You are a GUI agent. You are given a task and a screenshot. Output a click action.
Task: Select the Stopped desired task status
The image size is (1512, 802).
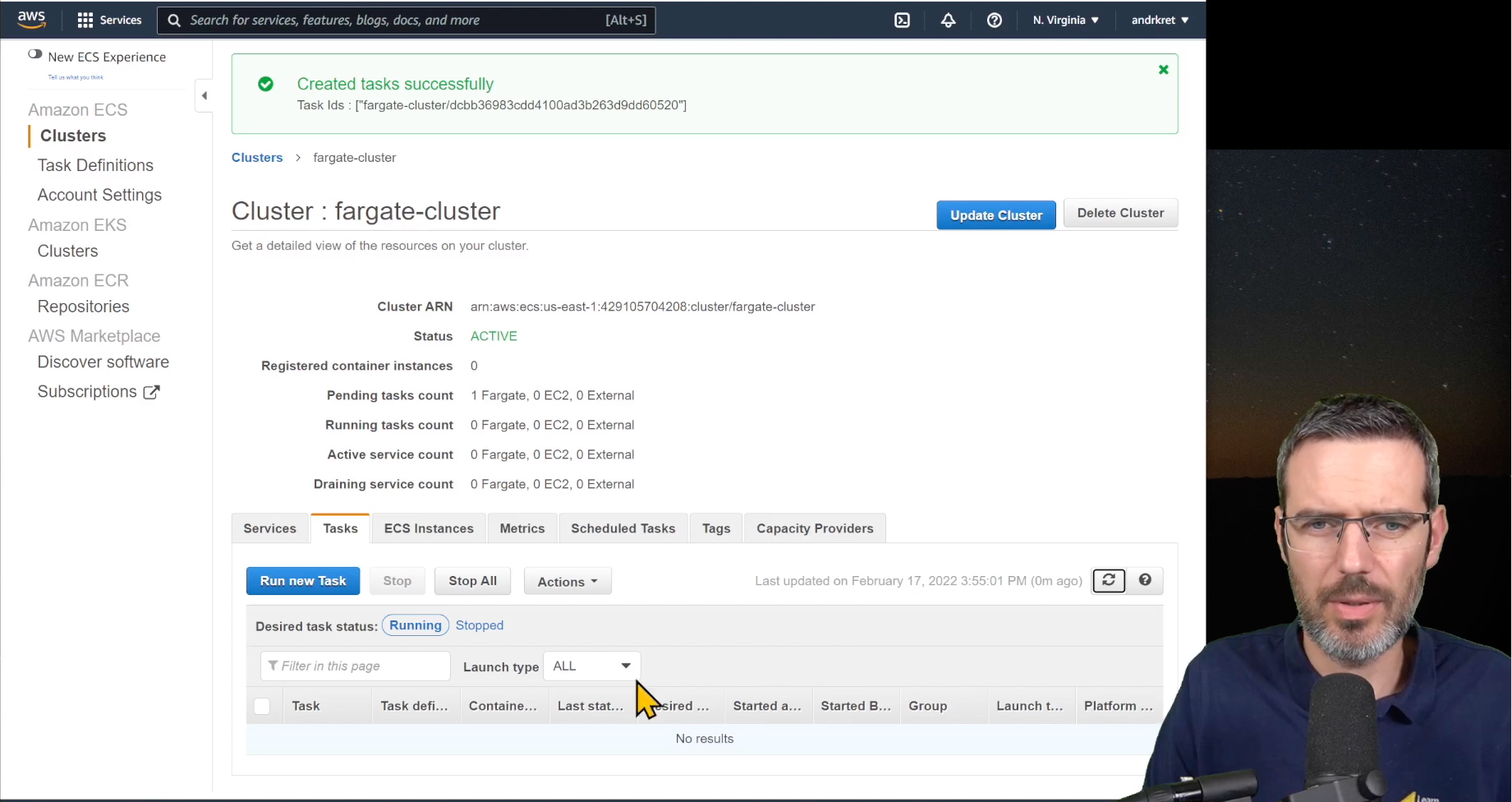pyautogui.click(x=480, y=625)
